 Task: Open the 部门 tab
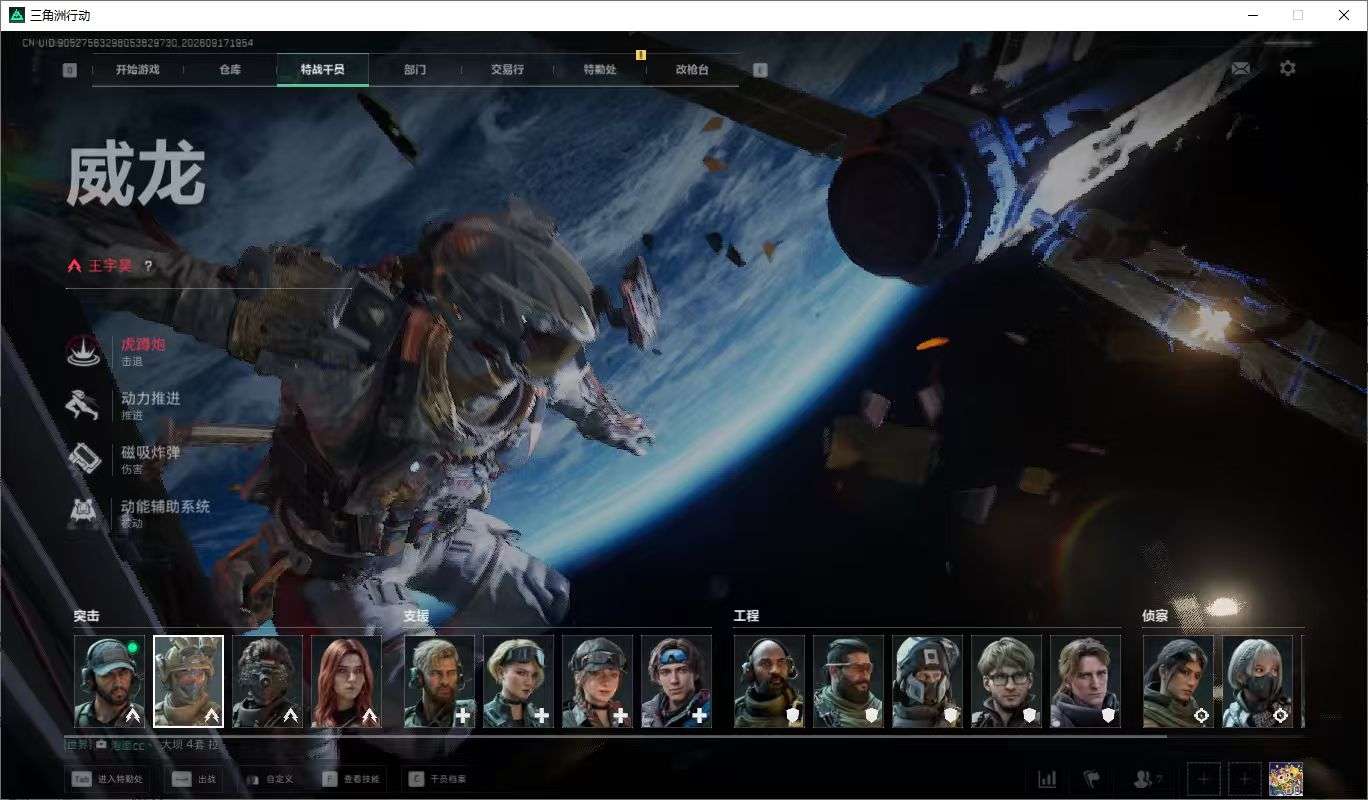[x=415, y=70]
